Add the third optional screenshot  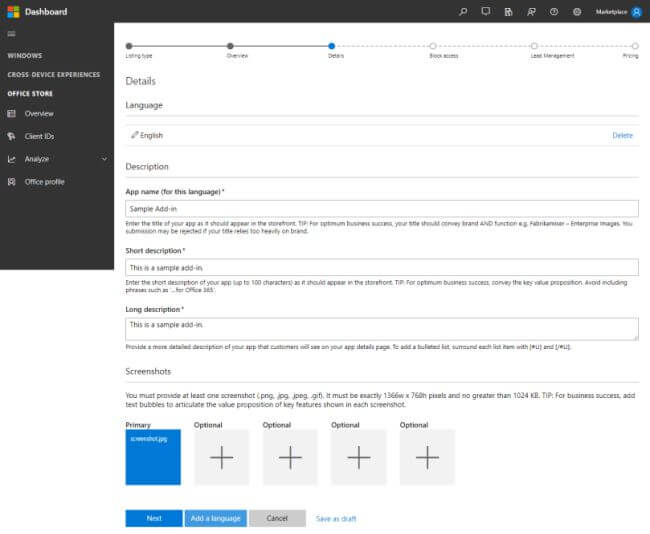359,457
